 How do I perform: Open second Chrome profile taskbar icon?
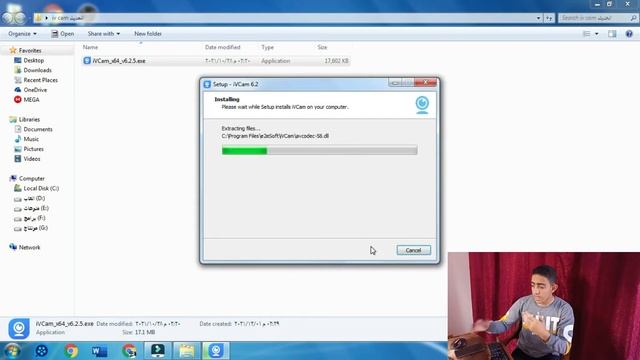(x=129, y=351)
